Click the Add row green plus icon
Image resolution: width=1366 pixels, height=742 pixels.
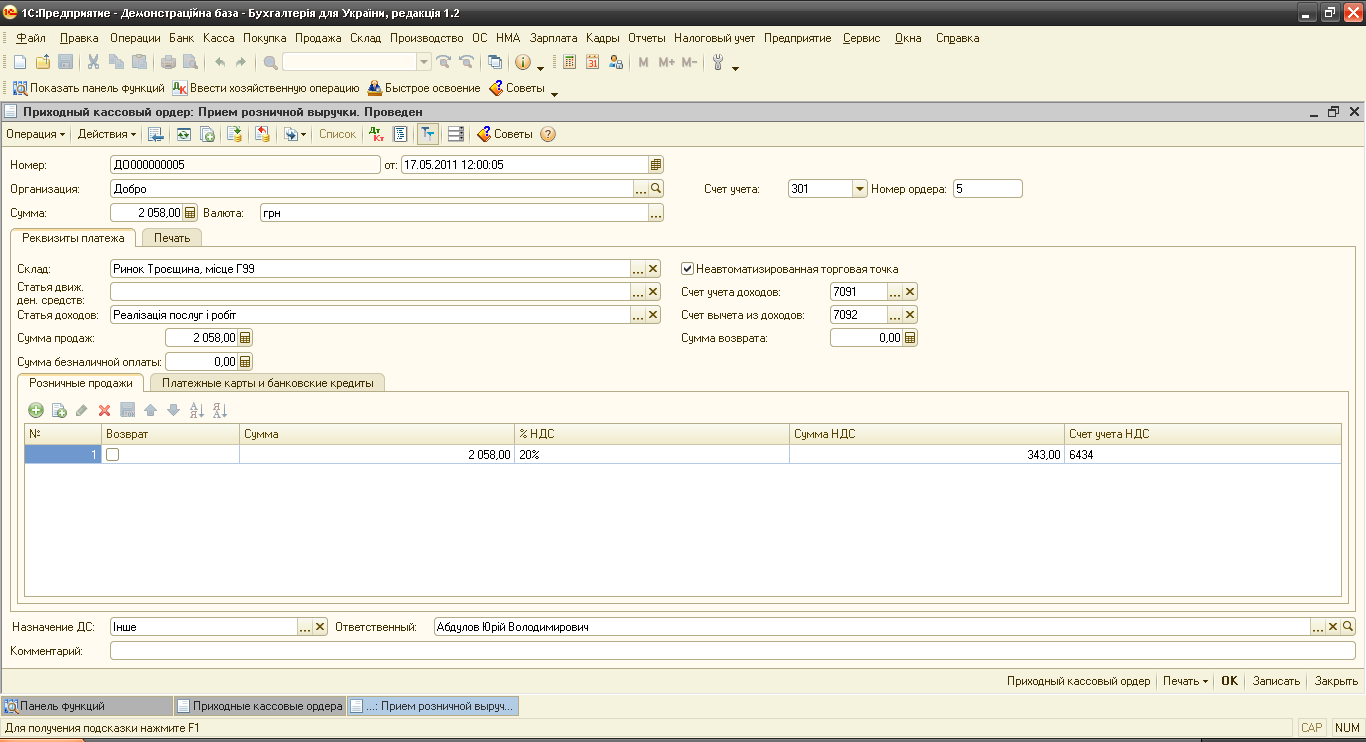[x=36, y=410]
